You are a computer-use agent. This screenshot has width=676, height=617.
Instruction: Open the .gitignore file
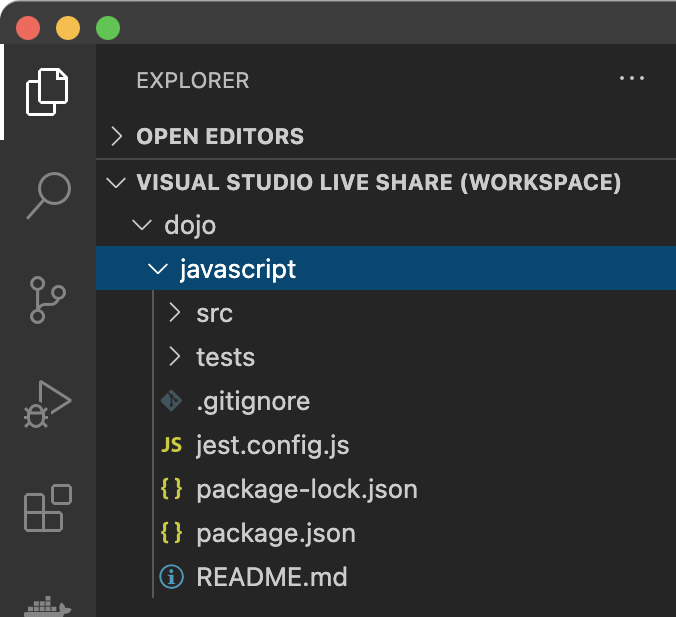pos(386,401)
